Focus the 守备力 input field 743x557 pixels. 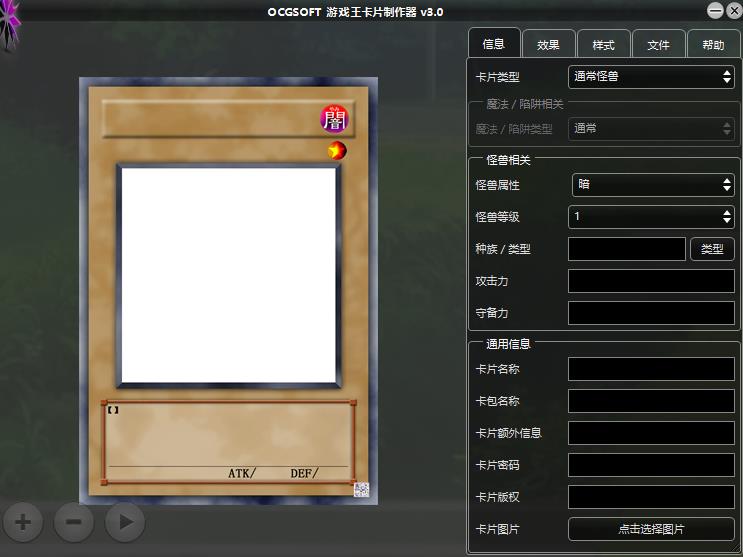point(651,313)
